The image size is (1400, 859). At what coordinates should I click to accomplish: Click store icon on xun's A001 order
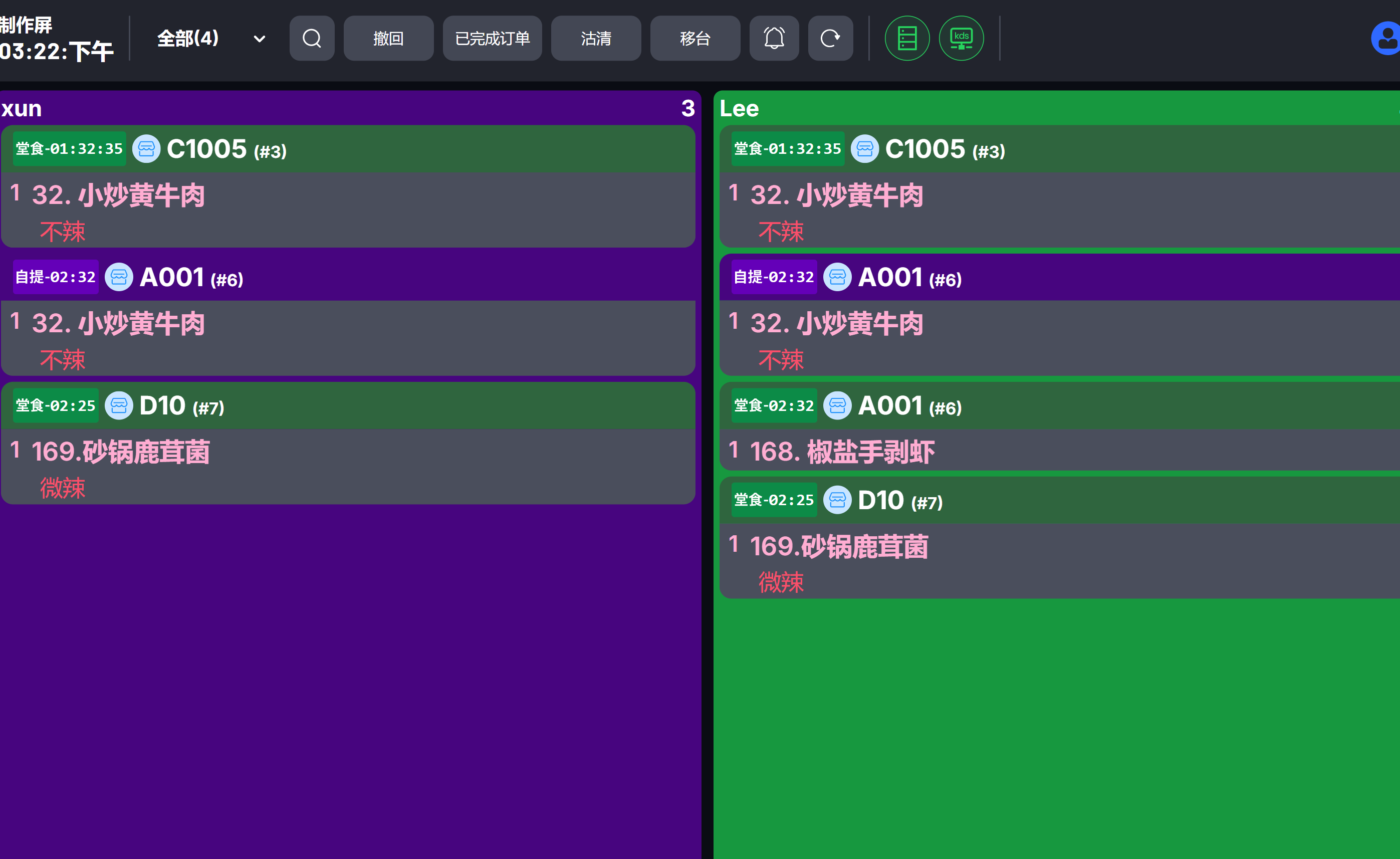pyautogui.click(x=119, y=277)
